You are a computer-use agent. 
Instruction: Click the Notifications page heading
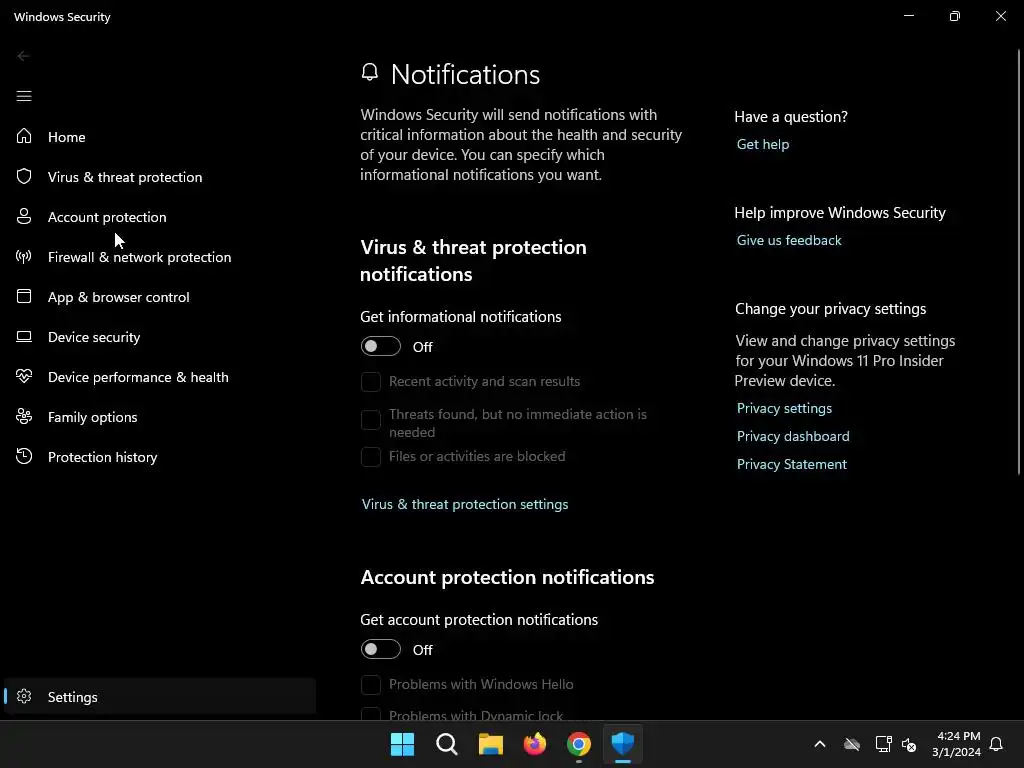(465, 74)
